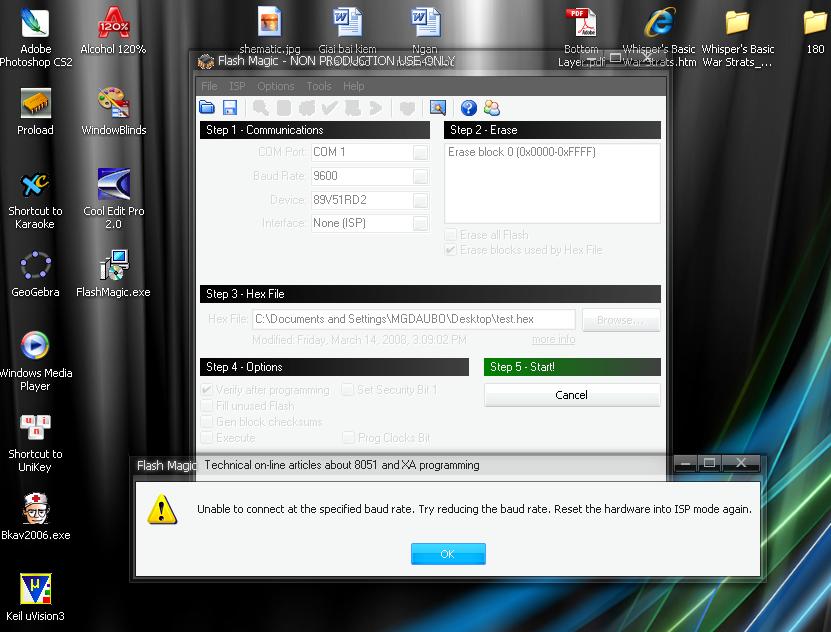This screenshot has width=831, height=632.
Task: Click the Cancel button under Step 5
Action: click(x=572, y=395)
